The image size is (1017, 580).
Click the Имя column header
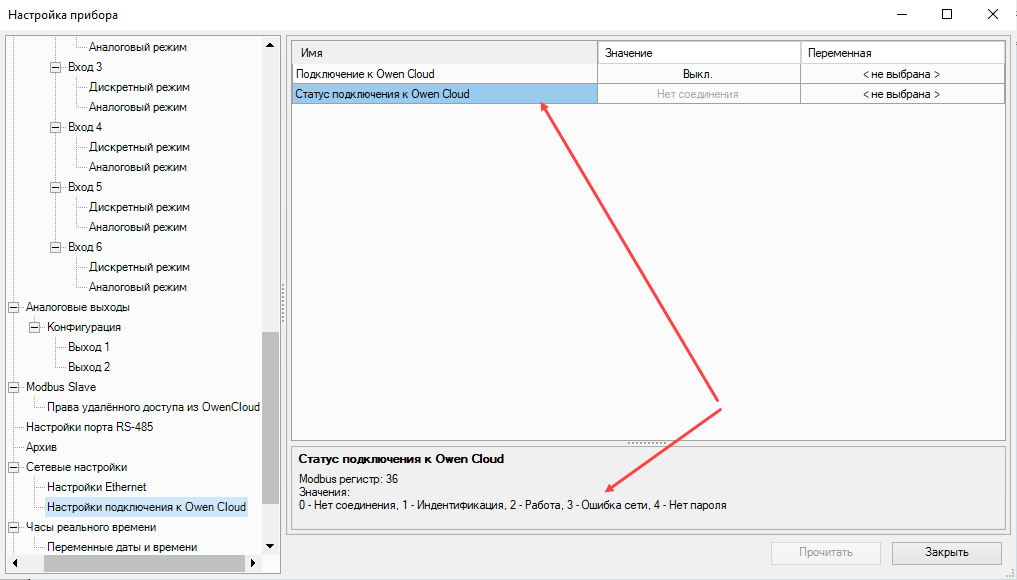[444, 52]
